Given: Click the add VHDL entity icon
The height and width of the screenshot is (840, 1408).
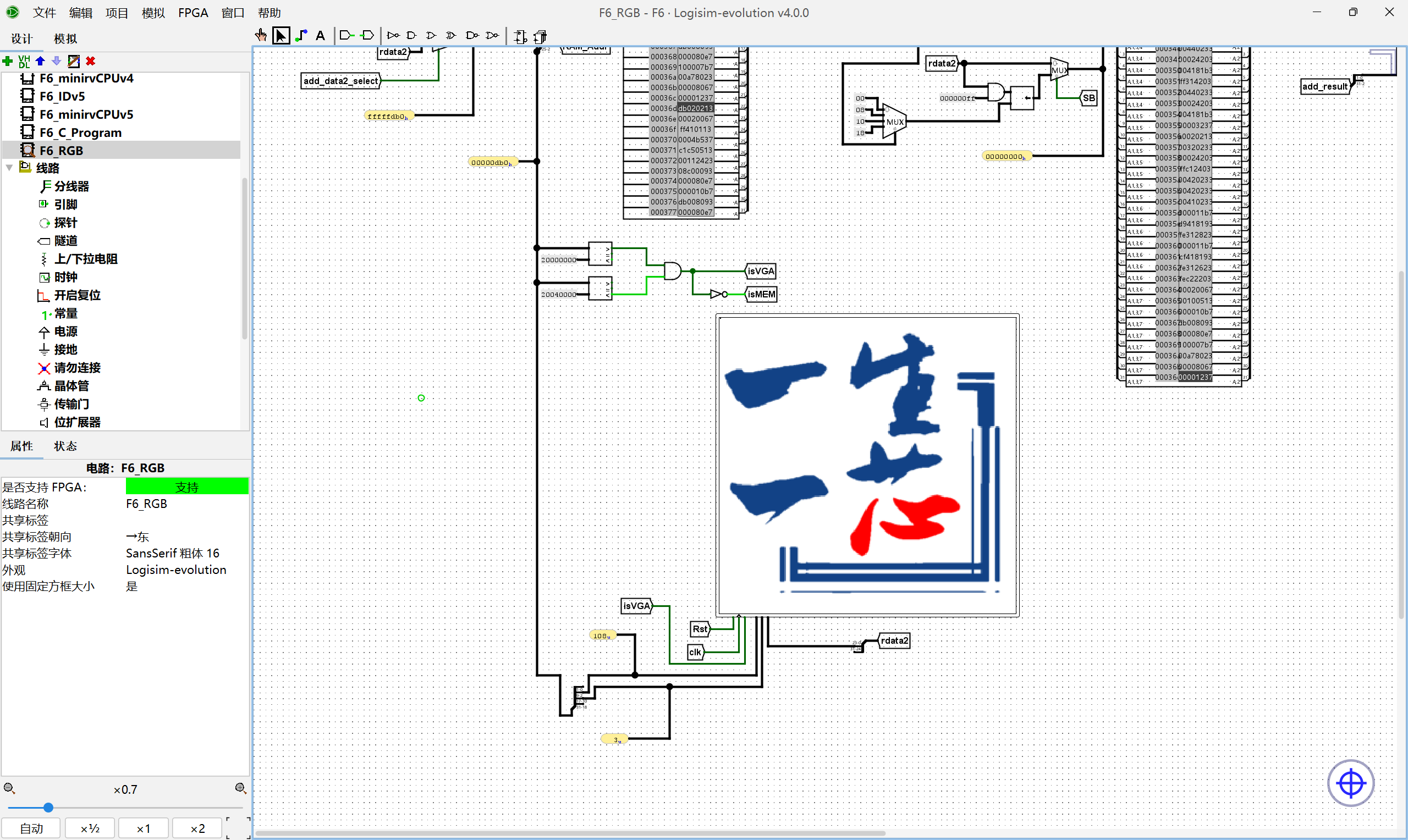Looking at the screenshot, I should coord(24,61).
